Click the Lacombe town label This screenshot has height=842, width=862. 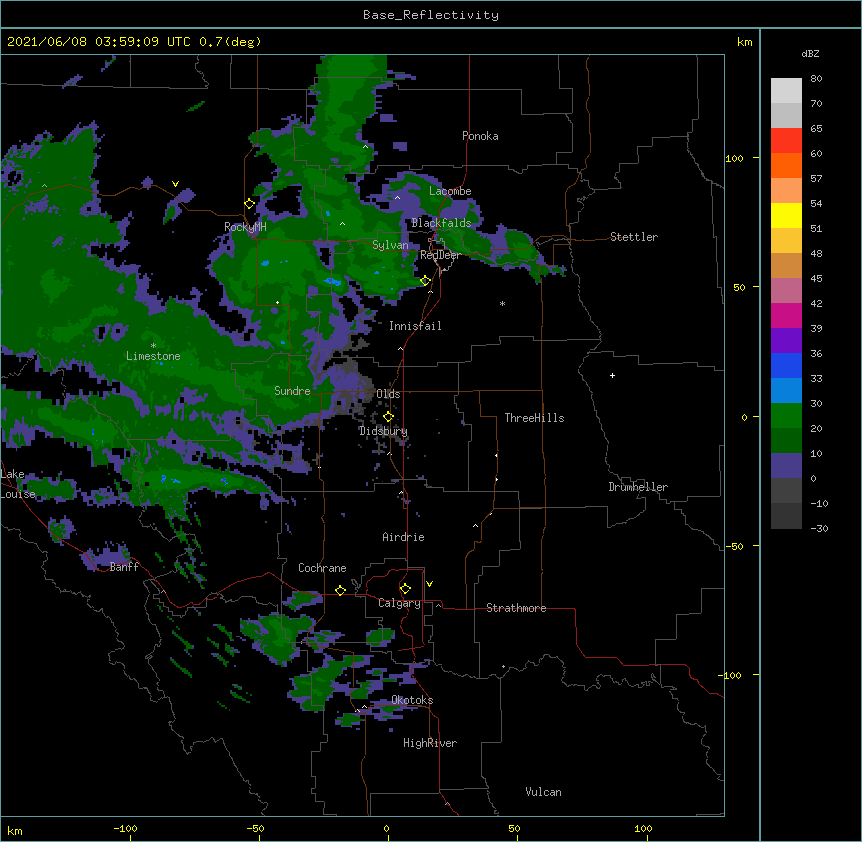pos(450,191)
